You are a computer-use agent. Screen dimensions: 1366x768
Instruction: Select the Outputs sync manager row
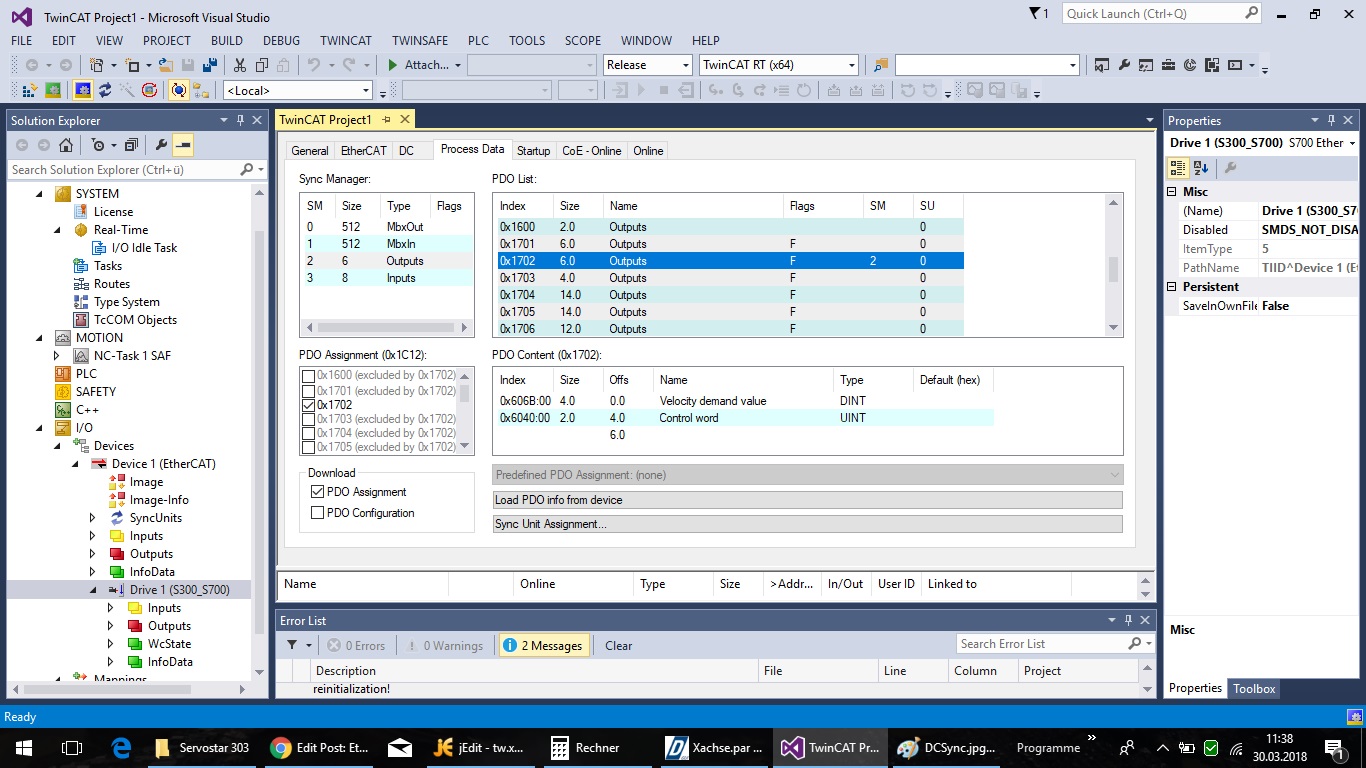click(388, 261)
